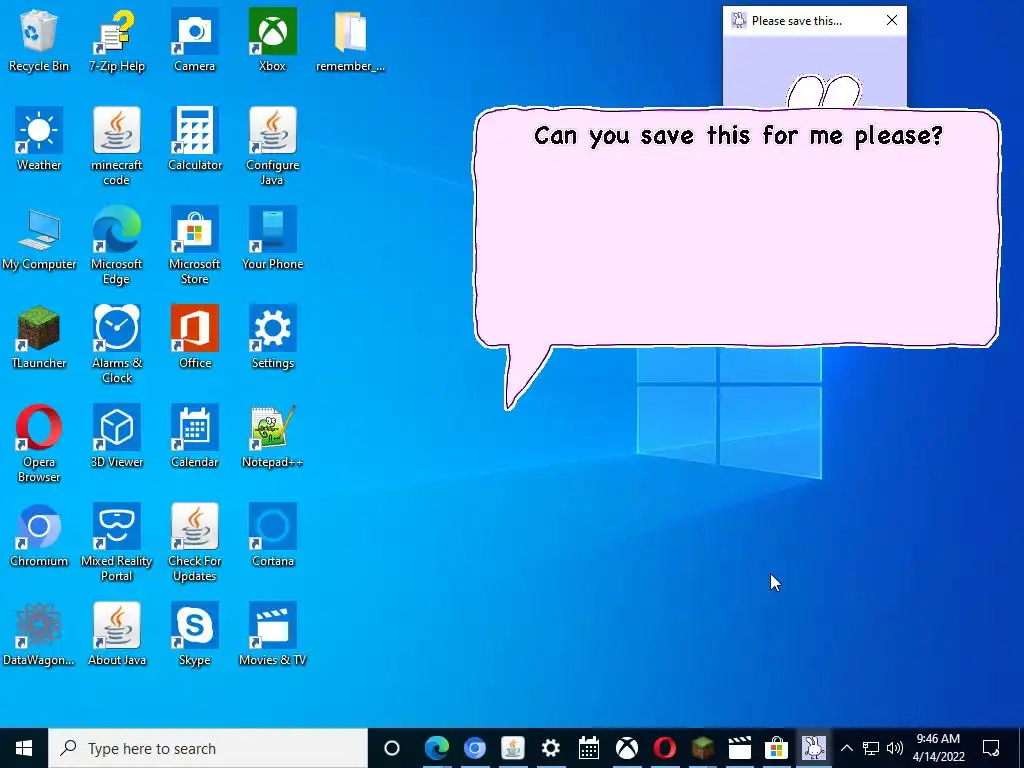Click the DataWagon desktop icon
The height and width of the screenshot is (768, 1024).
pyautogui.click(x=39, y=634)
